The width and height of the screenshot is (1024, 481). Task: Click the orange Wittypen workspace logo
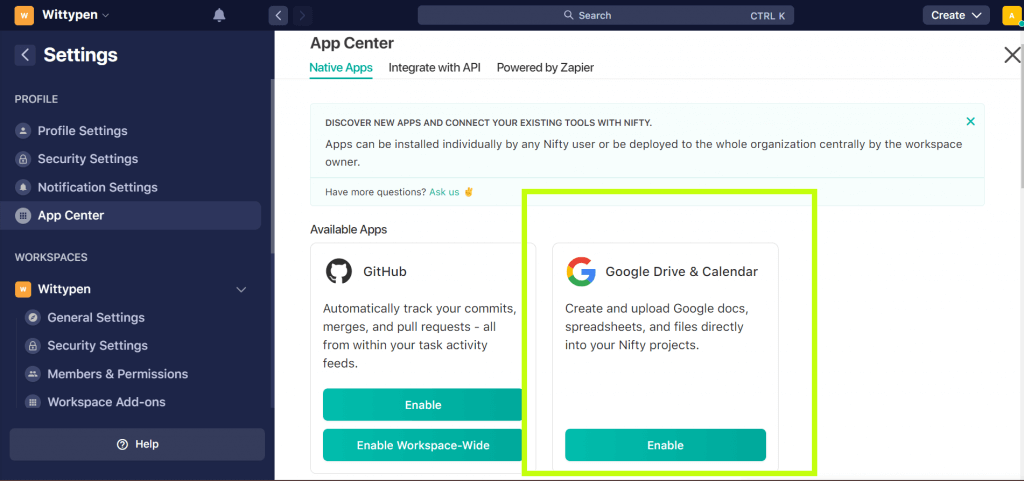click(x=24, y=15)
